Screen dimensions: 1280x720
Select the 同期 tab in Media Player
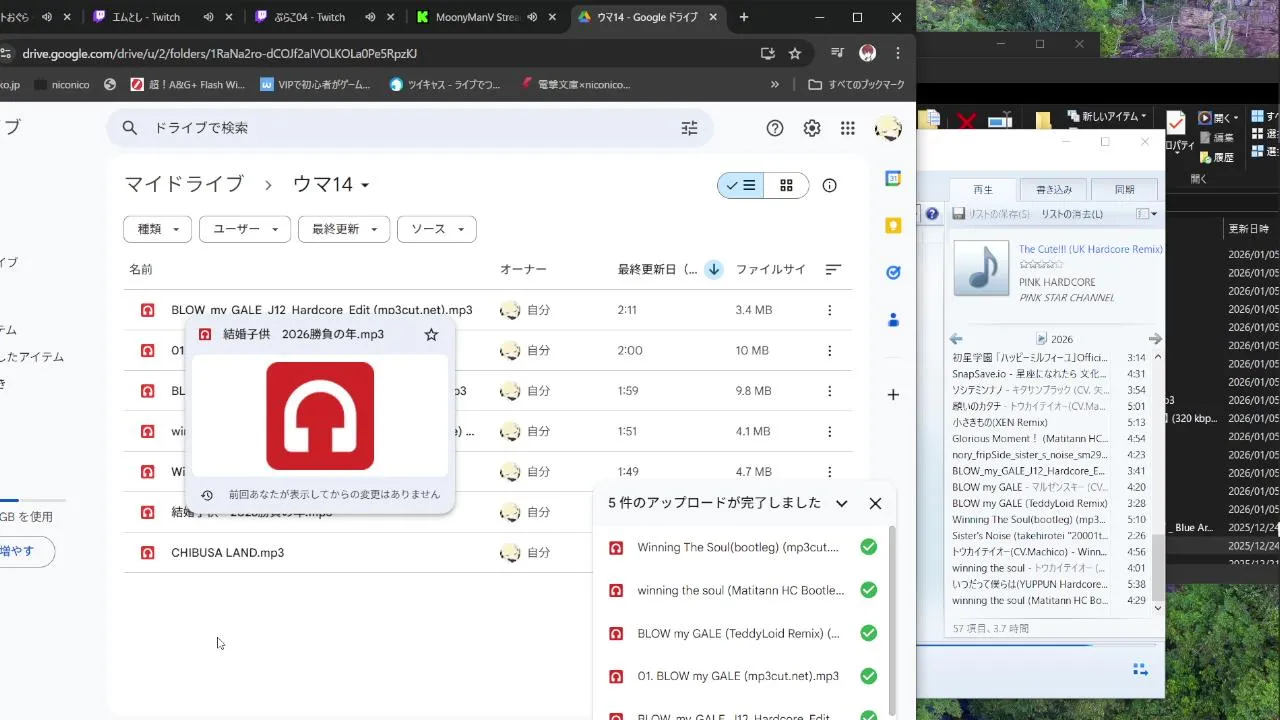(1124, 189)
